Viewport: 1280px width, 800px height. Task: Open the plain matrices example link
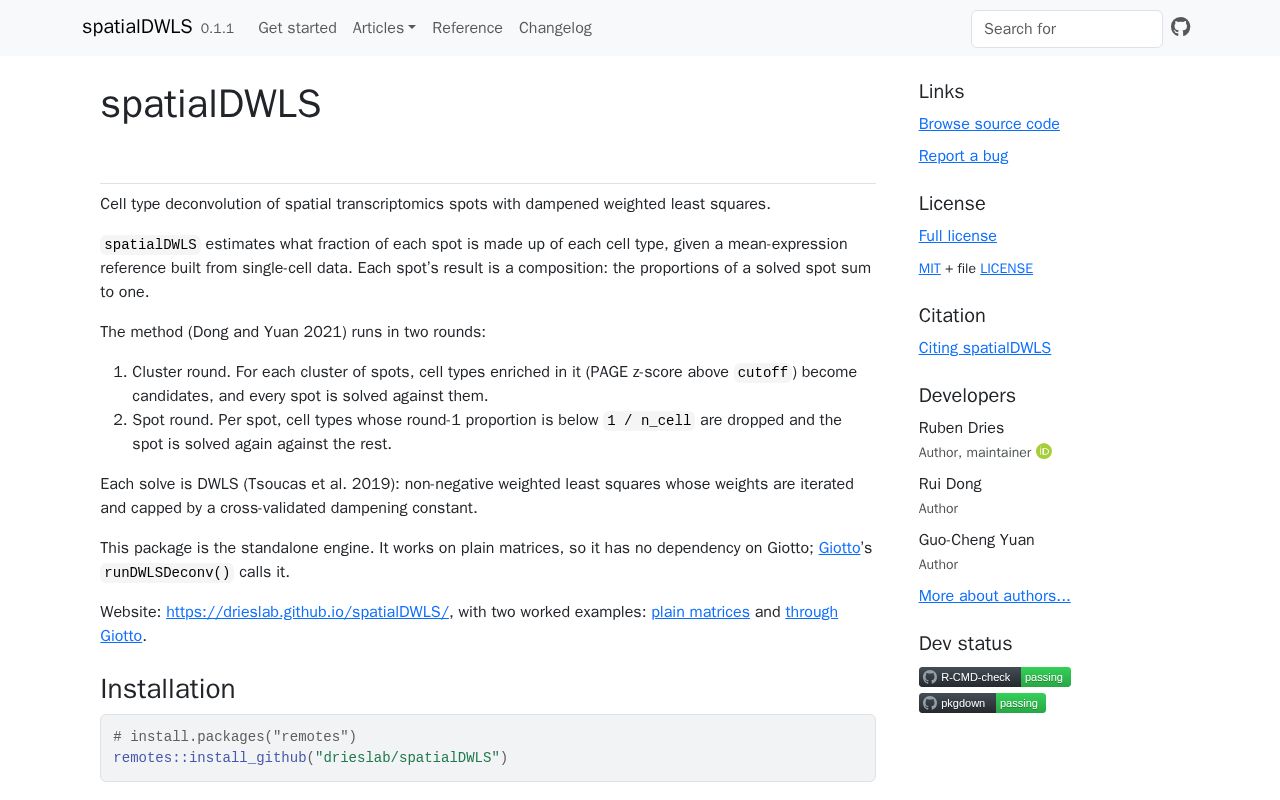[x=700, y=612]
